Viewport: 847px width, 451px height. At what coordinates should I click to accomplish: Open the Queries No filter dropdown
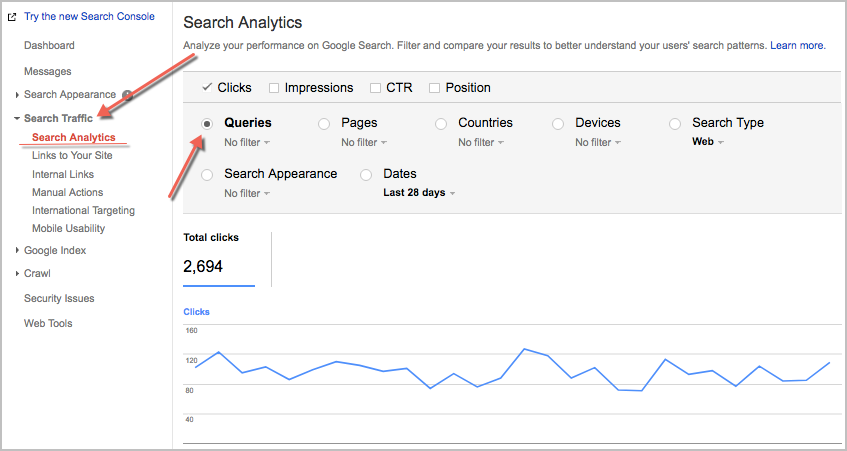pos(247,143)
